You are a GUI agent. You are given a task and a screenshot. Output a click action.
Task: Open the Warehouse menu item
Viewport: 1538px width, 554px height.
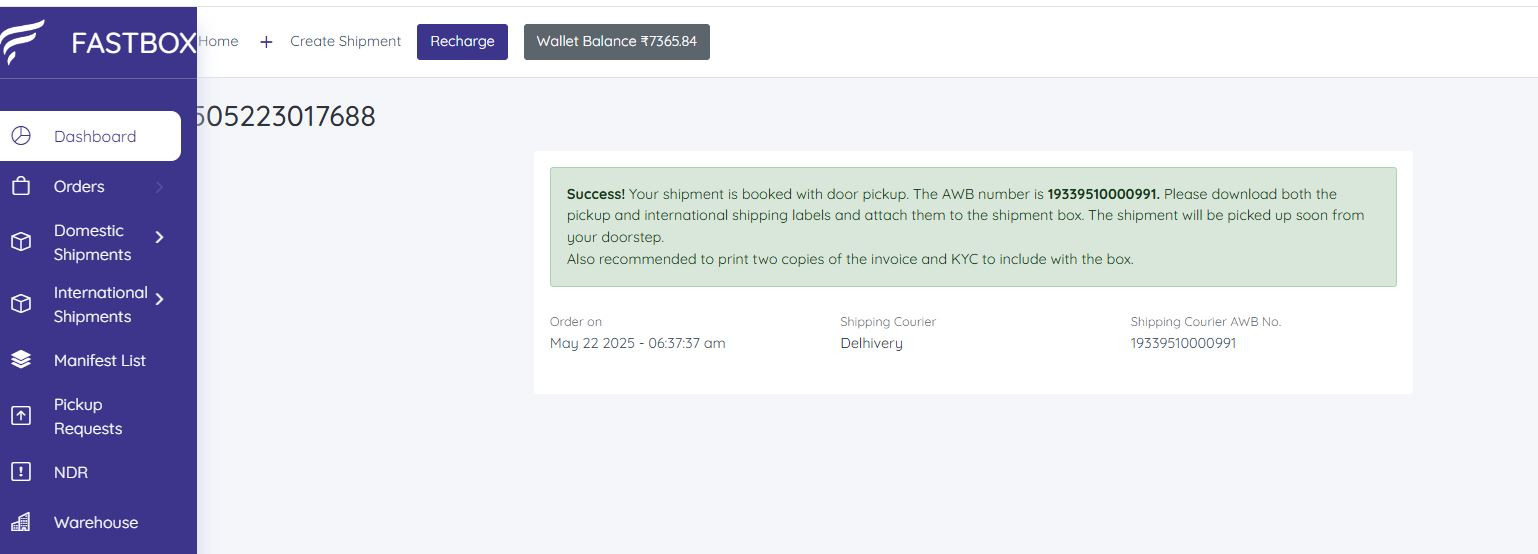(x=96, y=522)
